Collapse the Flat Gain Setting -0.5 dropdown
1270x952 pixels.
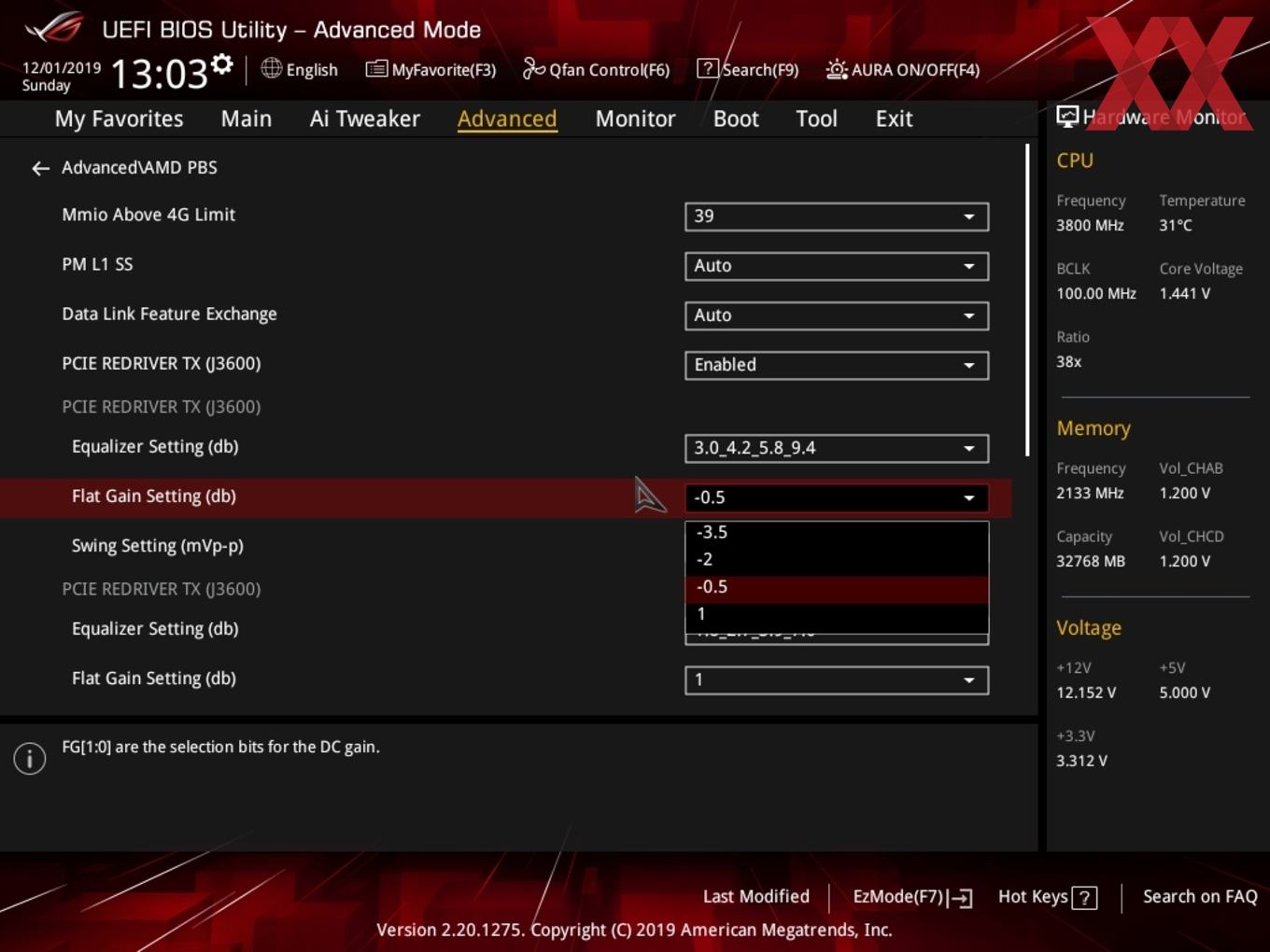click(x=837, y=497)
